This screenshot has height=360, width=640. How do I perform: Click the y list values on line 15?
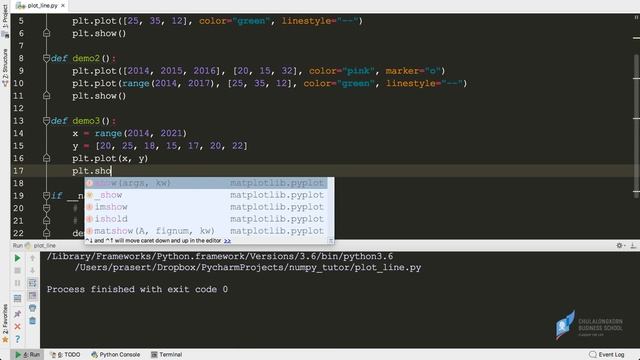click(x=171, y=146)
